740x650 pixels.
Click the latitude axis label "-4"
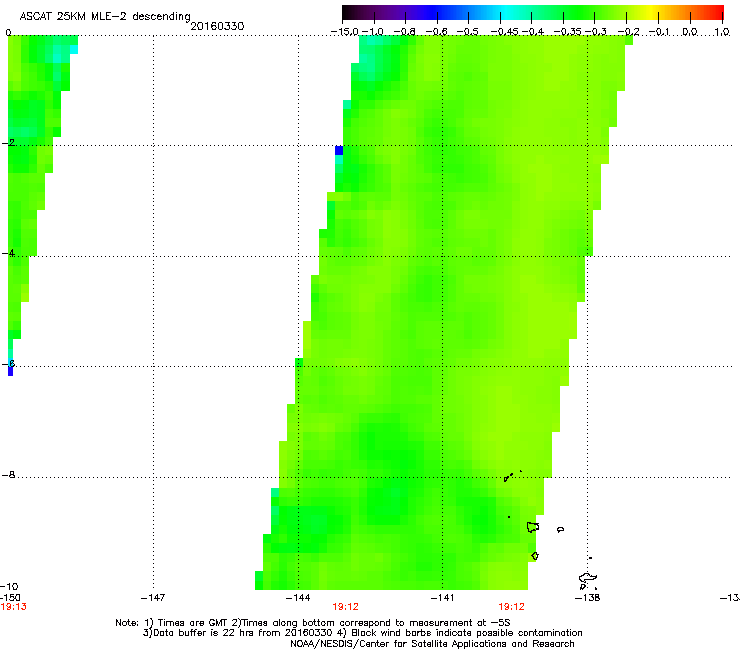[x=8, y=253]
